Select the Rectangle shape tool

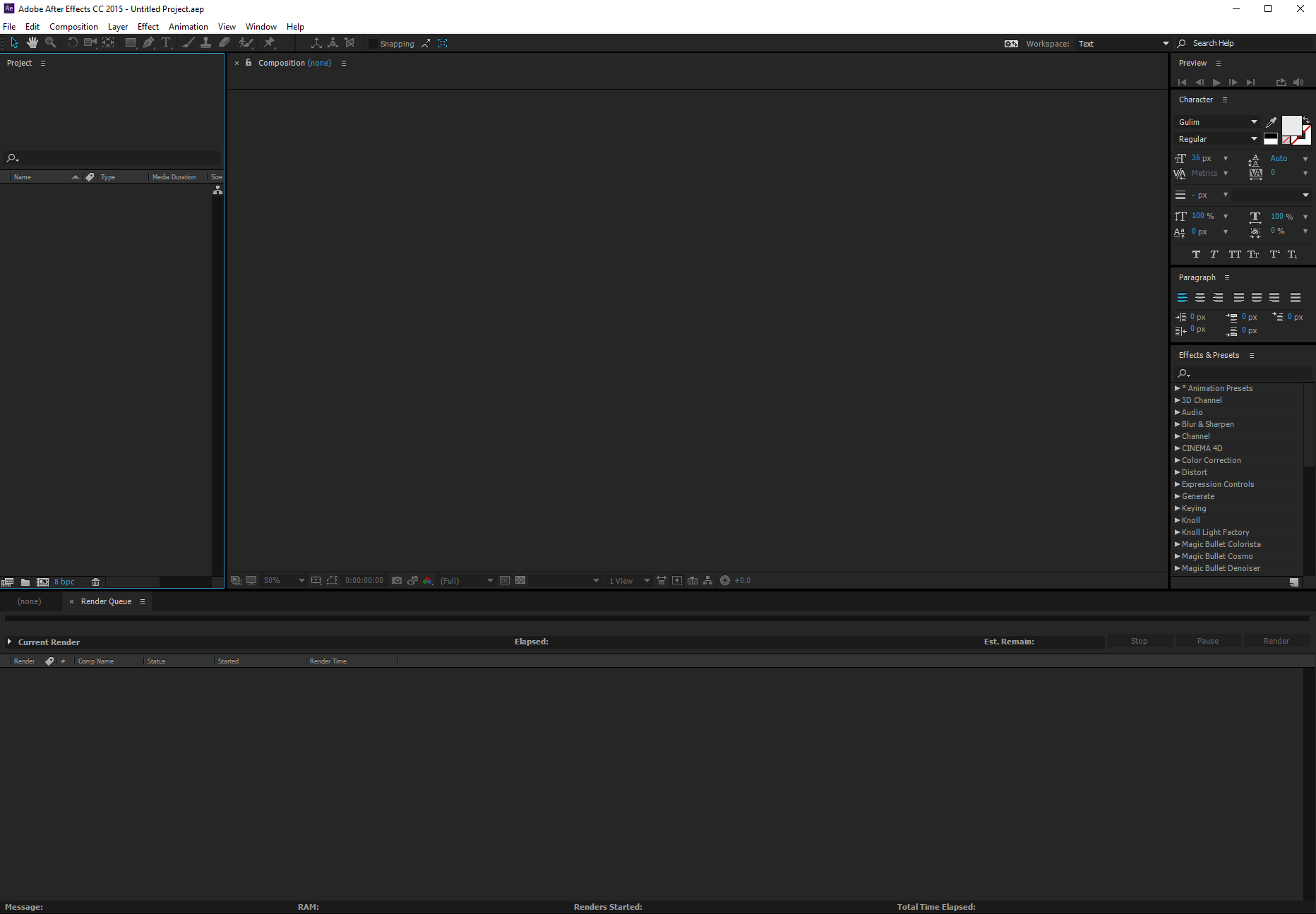click(x=131, y=43)
